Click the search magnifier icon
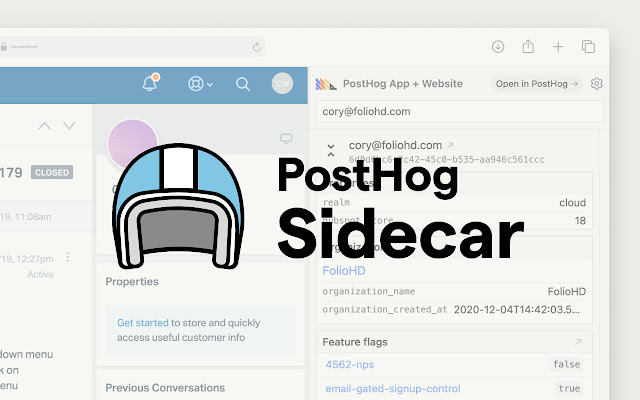 point(242,84)
